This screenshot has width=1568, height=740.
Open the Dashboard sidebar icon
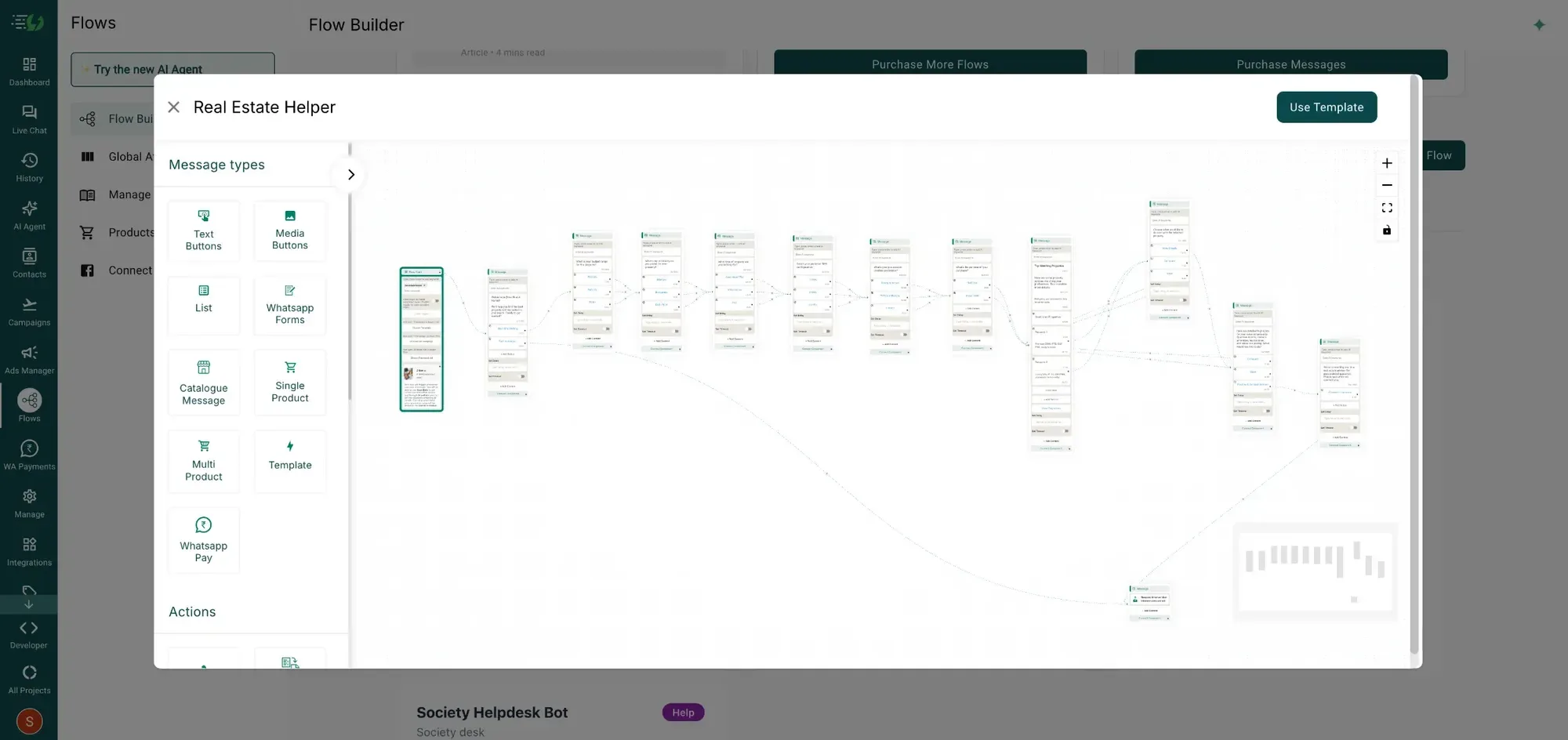click(29, 71)
